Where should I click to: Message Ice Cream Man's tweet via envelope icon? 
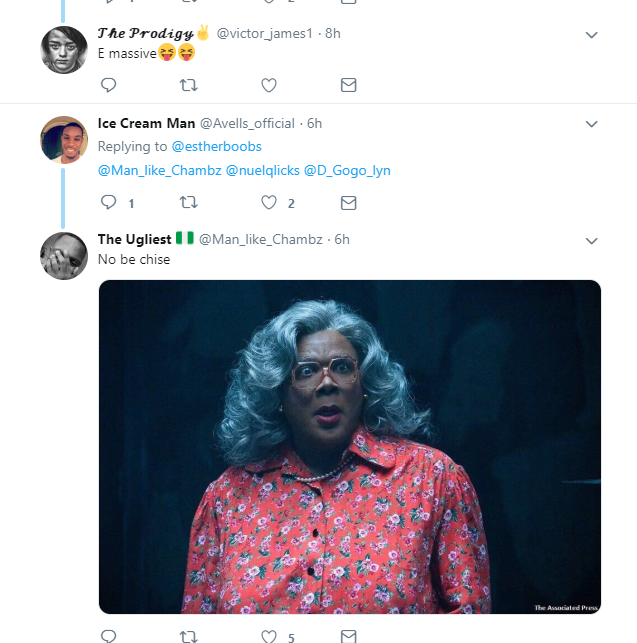pyautogui.click(x=348, y=203)
